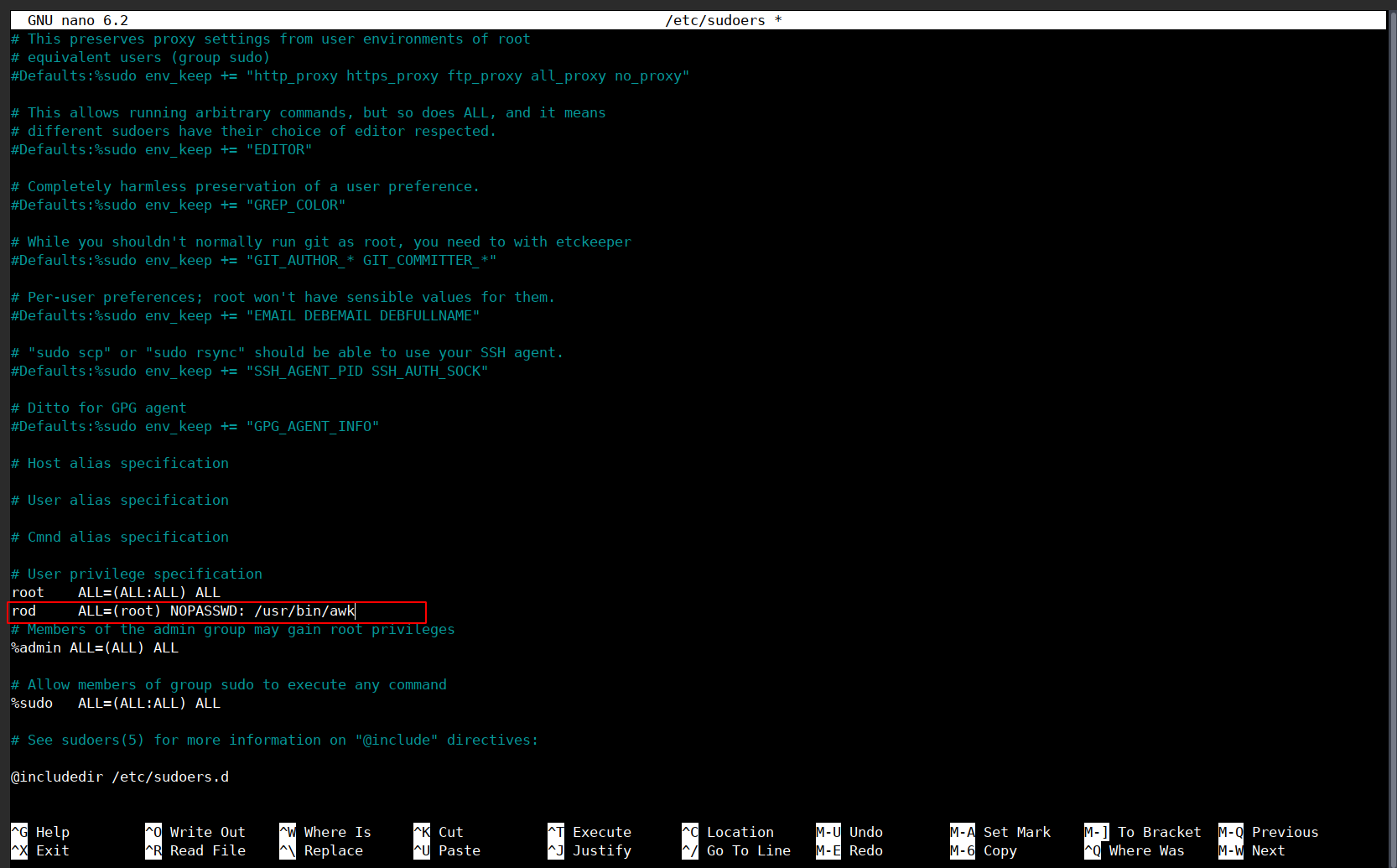Click the Where Is search shortcut
This screenshot has height=868, width=1397.
pyautogui.click(x=336, y=832)
